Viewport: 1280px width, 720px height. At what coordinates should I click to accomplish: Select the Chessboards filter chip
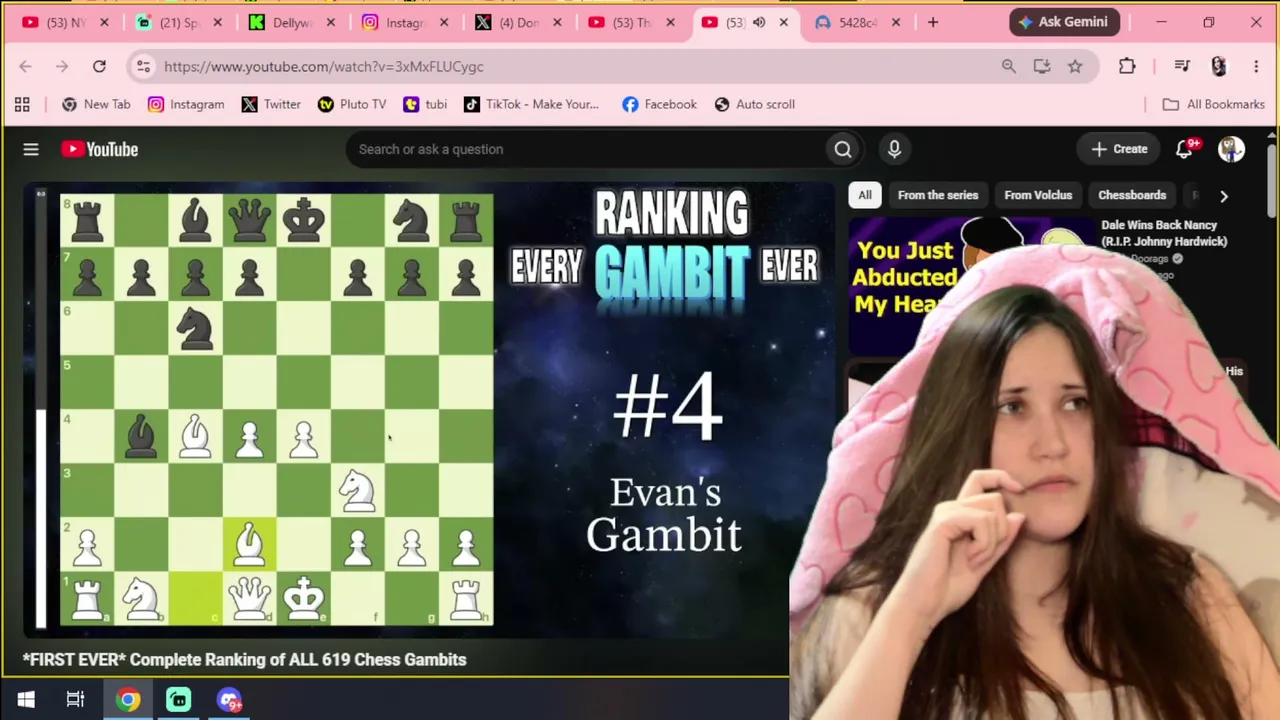tap(1132, 195)
